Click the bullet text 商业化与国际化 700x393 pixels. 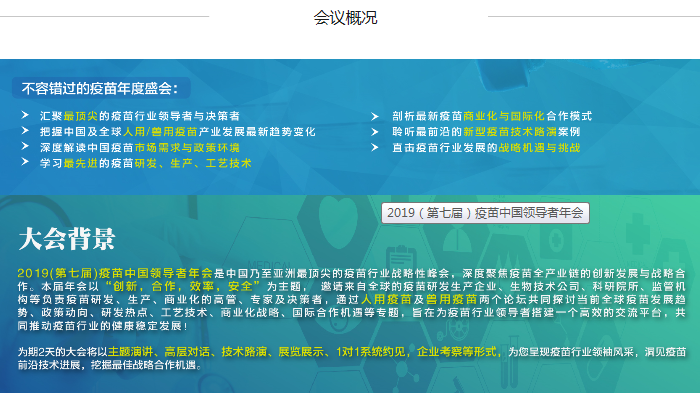click(x=504, y=116)
